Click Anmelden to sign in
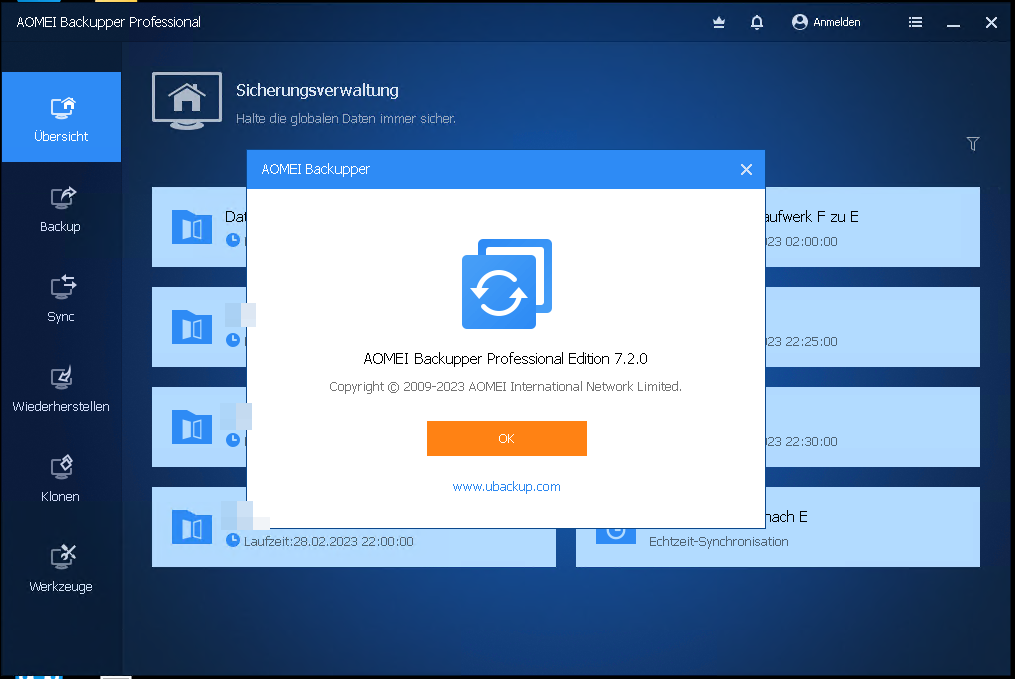Image resolution: width=1015 pixels, height=679 pixels. pyautogui.click(x=826, y=22)
